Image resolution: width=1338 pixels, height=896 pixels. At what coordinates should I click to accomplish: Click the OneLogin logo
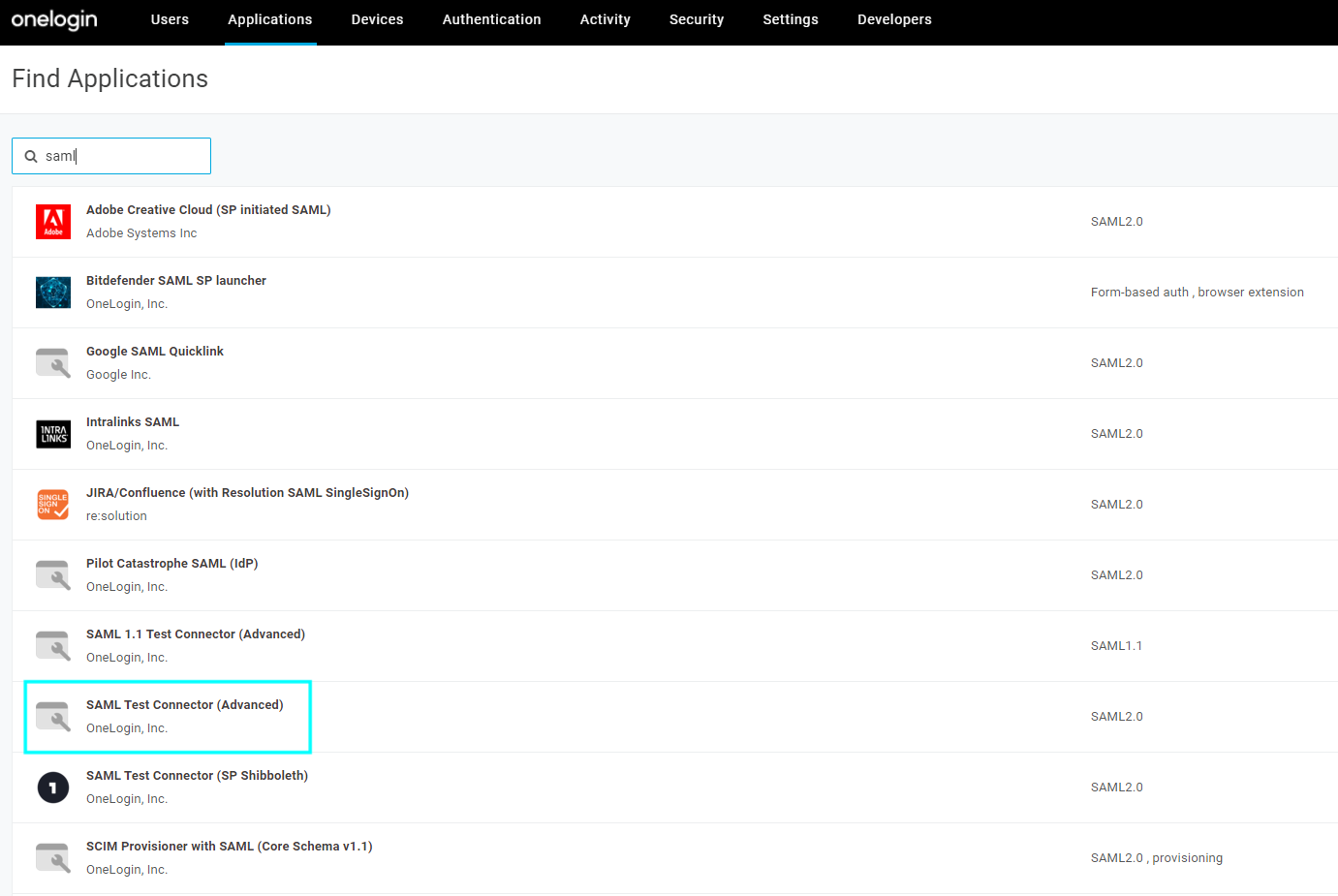point(54,19)
